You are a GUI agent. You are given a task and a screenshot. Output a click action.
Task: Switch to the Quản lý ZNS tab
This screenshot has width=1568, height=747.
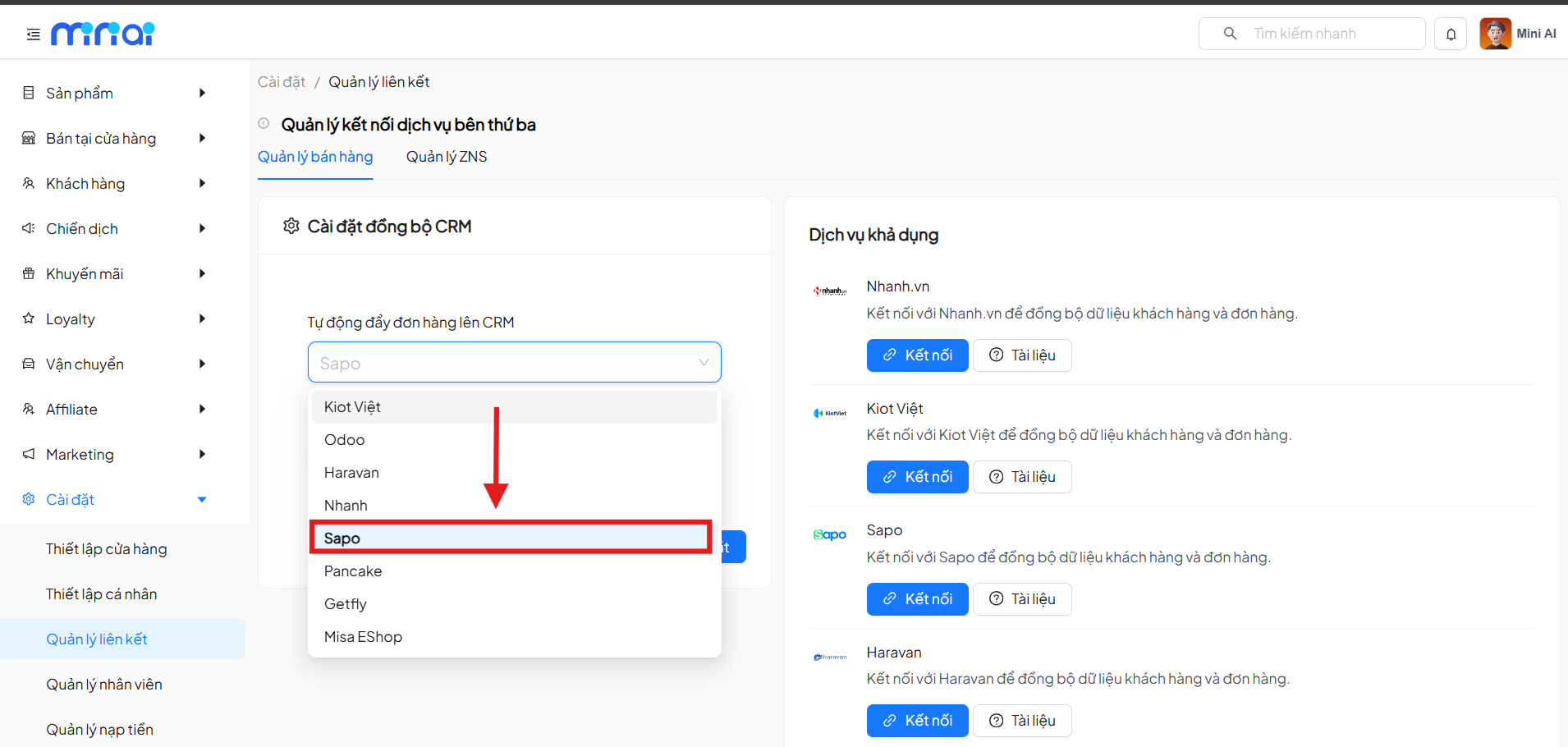[x=446, y=156]
